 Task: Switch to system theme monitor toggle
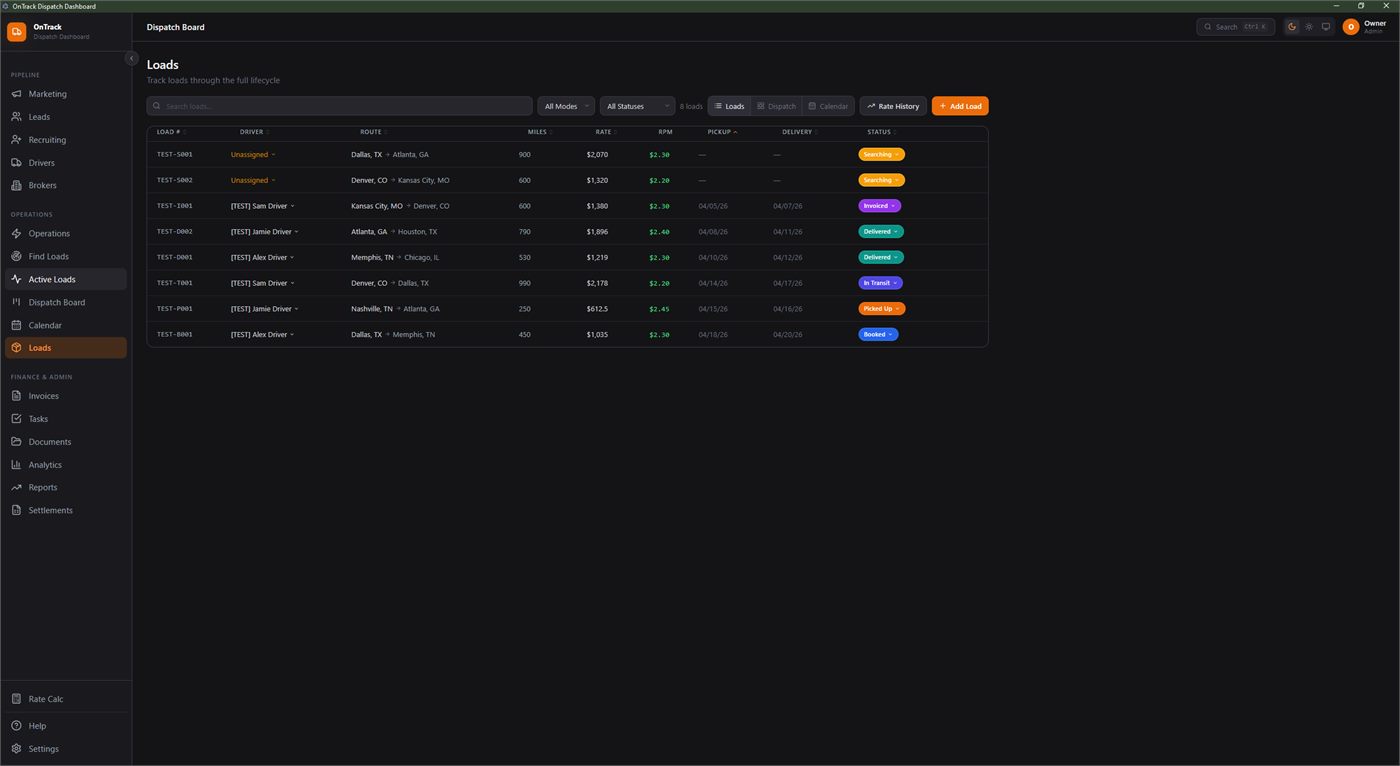click(x=1326, y=27)
